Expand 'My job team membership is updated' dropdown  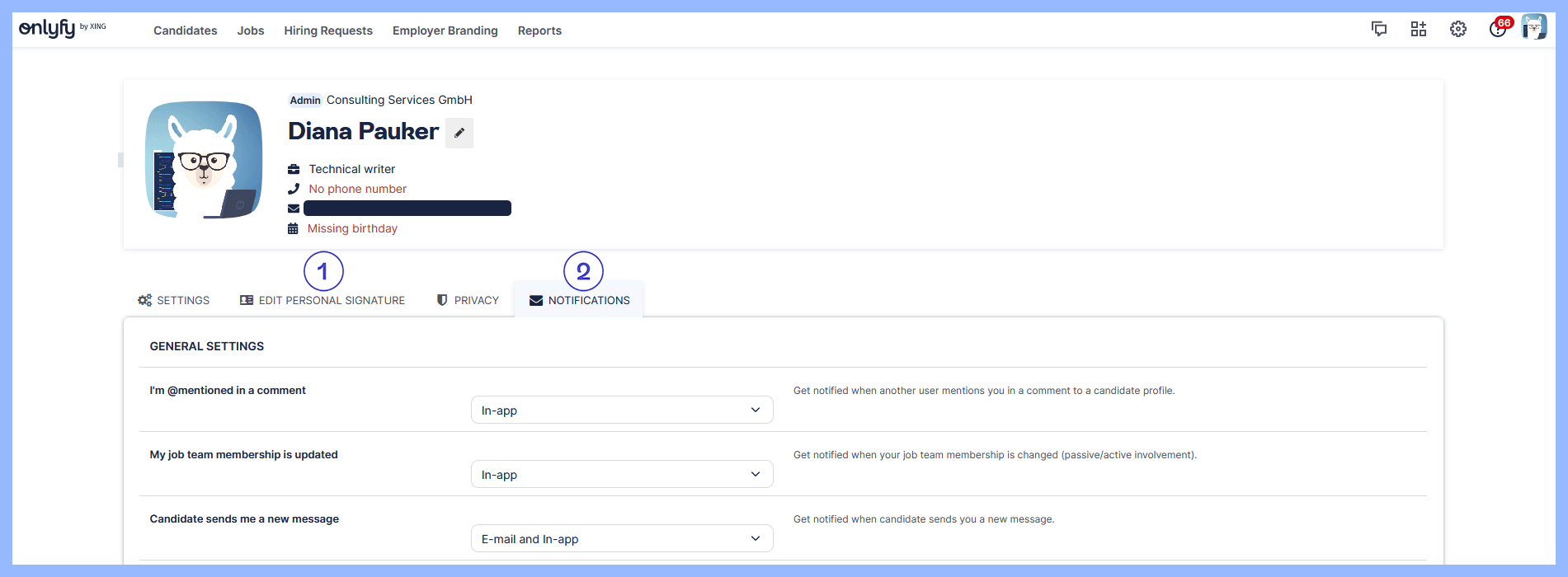[x=621, y=475]
